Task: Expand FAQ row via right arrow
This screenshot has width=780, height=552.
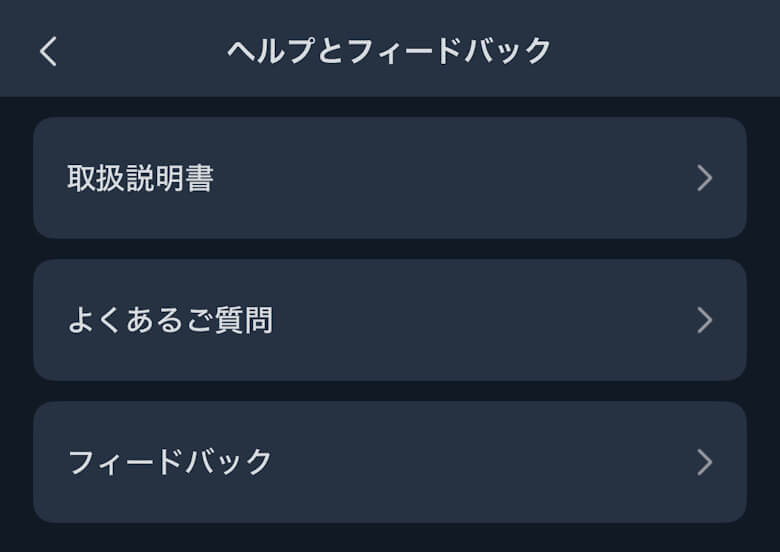Action: tap(704, 320)
